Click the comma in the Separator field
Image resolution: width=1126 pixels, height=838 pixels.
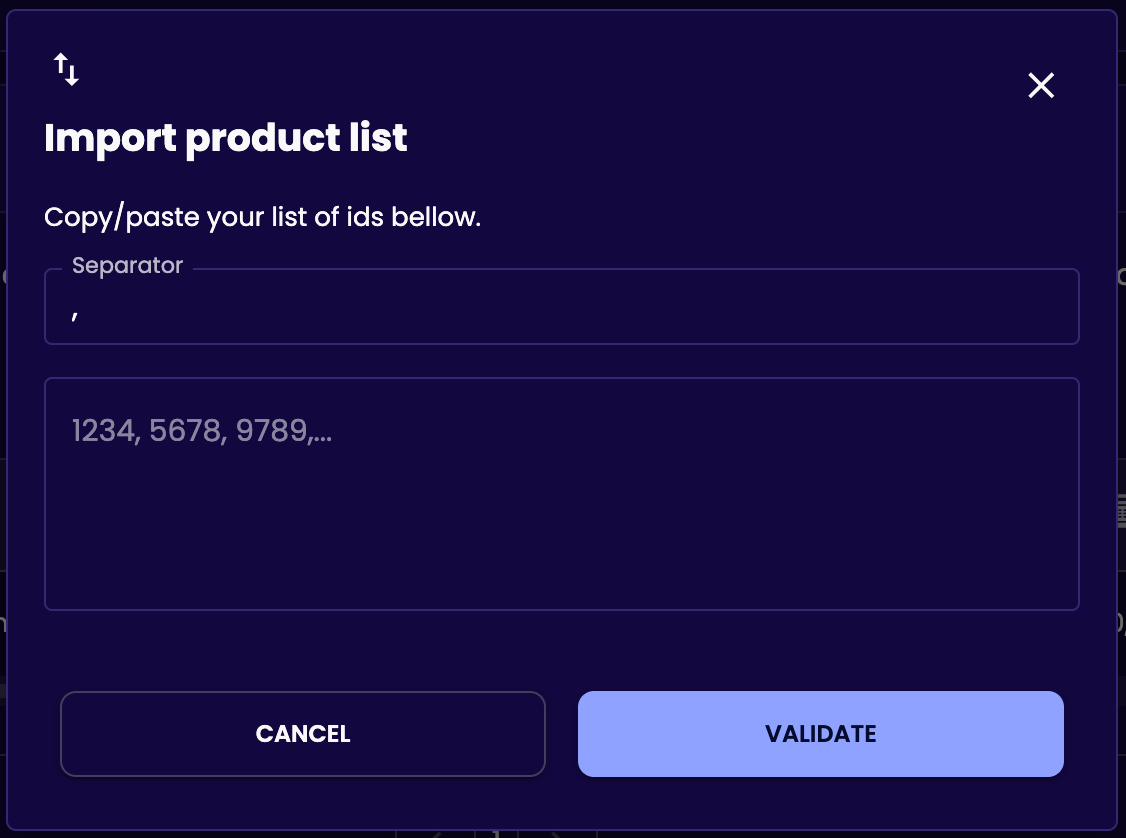pyautogui.click(x=75, y=315)
